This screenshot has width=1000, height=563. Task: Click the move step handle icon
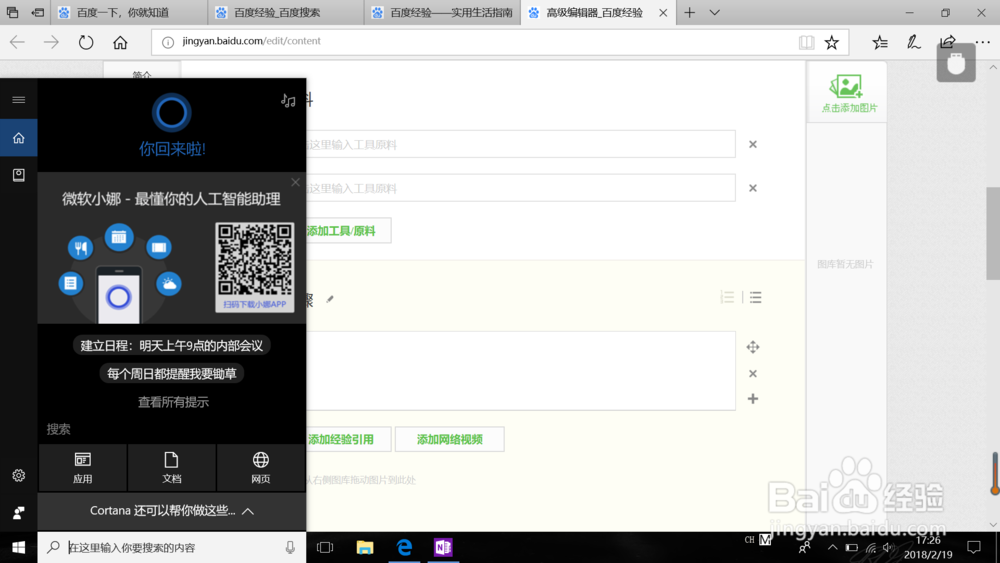[753, 347]
